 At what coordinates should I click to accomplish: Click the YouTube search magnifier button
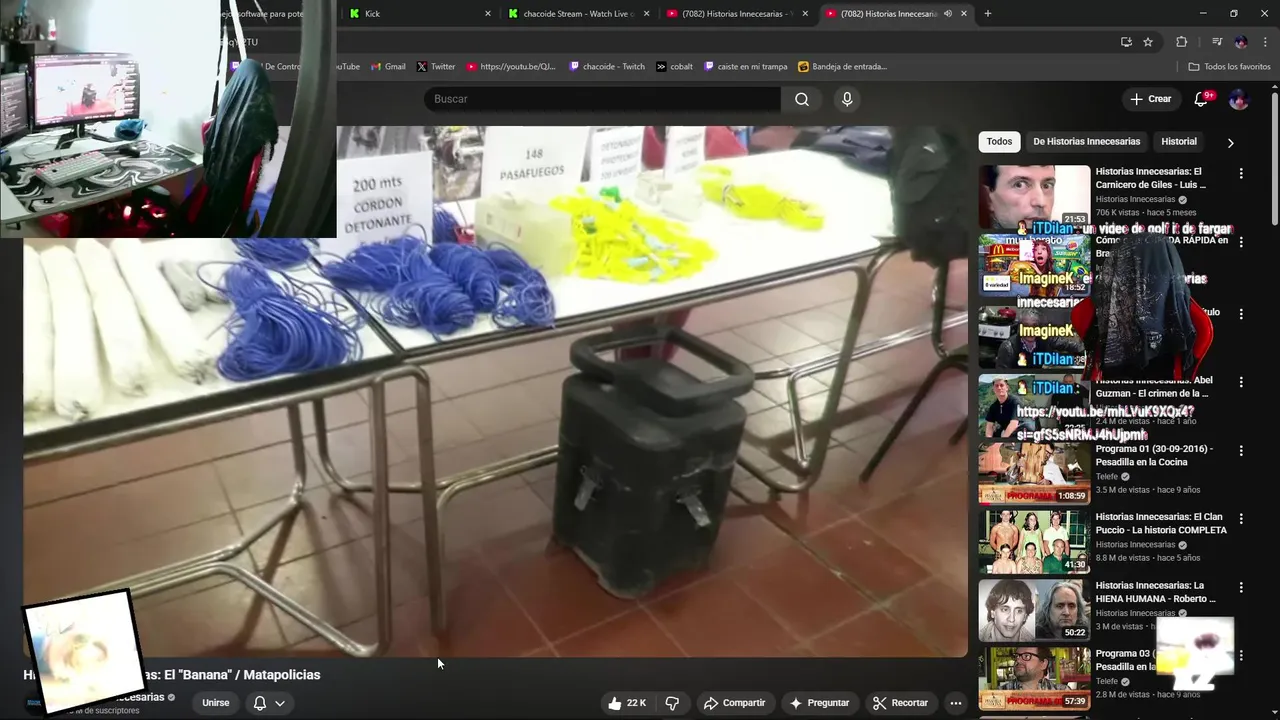coord(802,99)
